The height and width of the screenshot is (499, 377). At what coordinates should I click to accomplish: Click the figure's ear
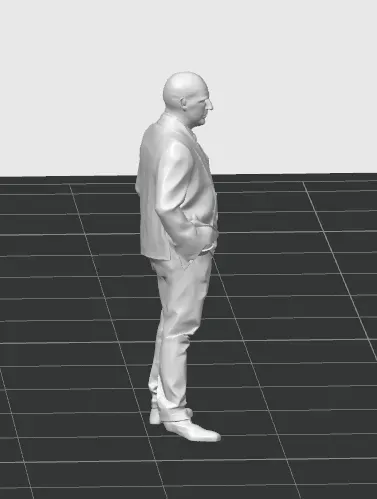coord(184,103)
